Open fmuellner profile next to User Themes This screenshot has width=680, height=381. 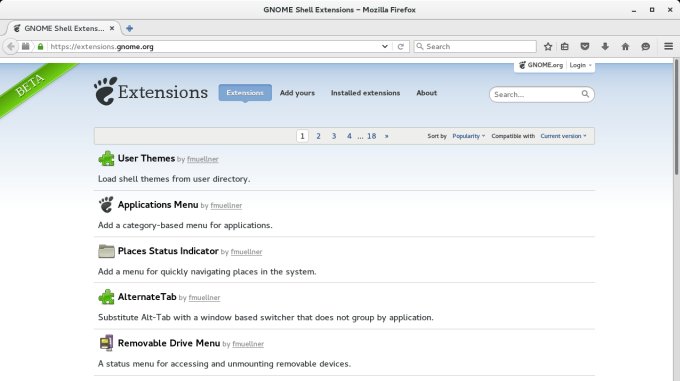203,159
